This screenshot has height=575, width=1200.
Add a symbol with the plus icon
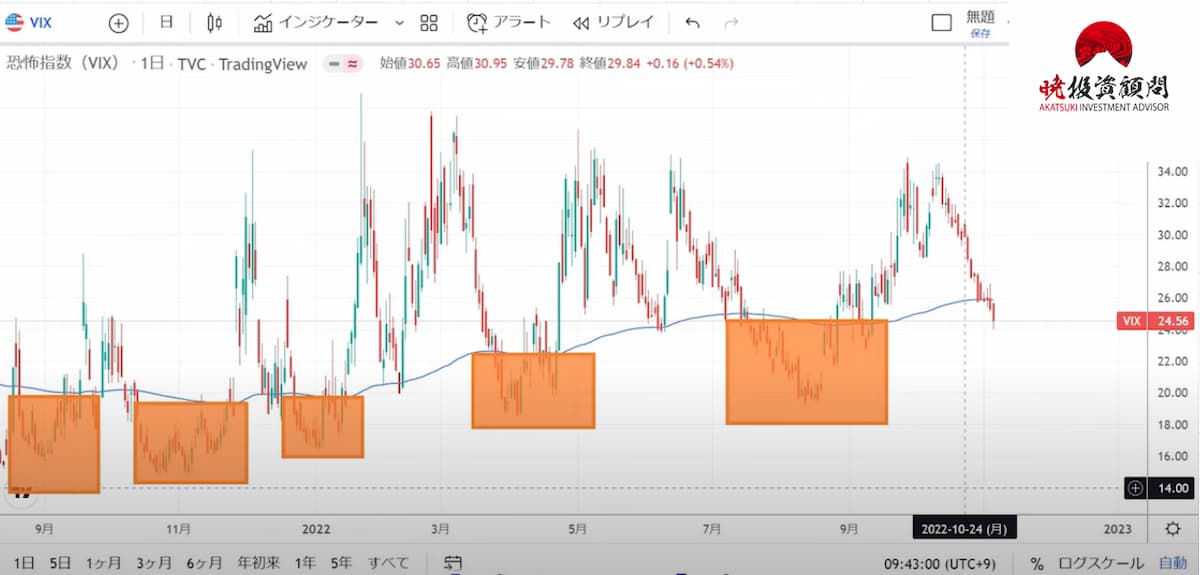(118, 23)
